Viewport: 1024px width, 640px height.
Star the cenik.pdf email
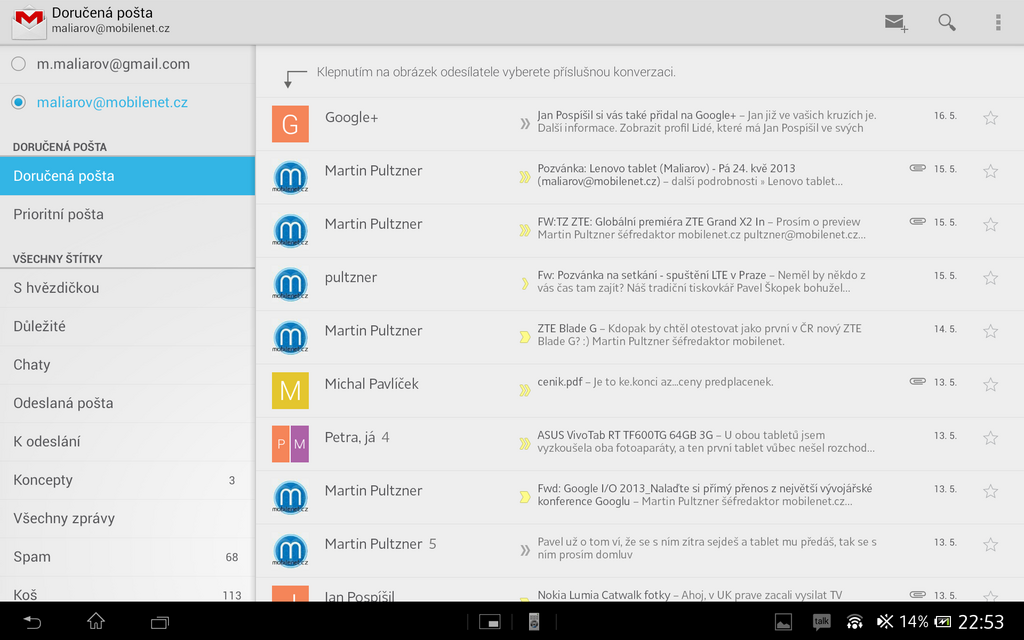pyautogui.click(x=990, y=384)
